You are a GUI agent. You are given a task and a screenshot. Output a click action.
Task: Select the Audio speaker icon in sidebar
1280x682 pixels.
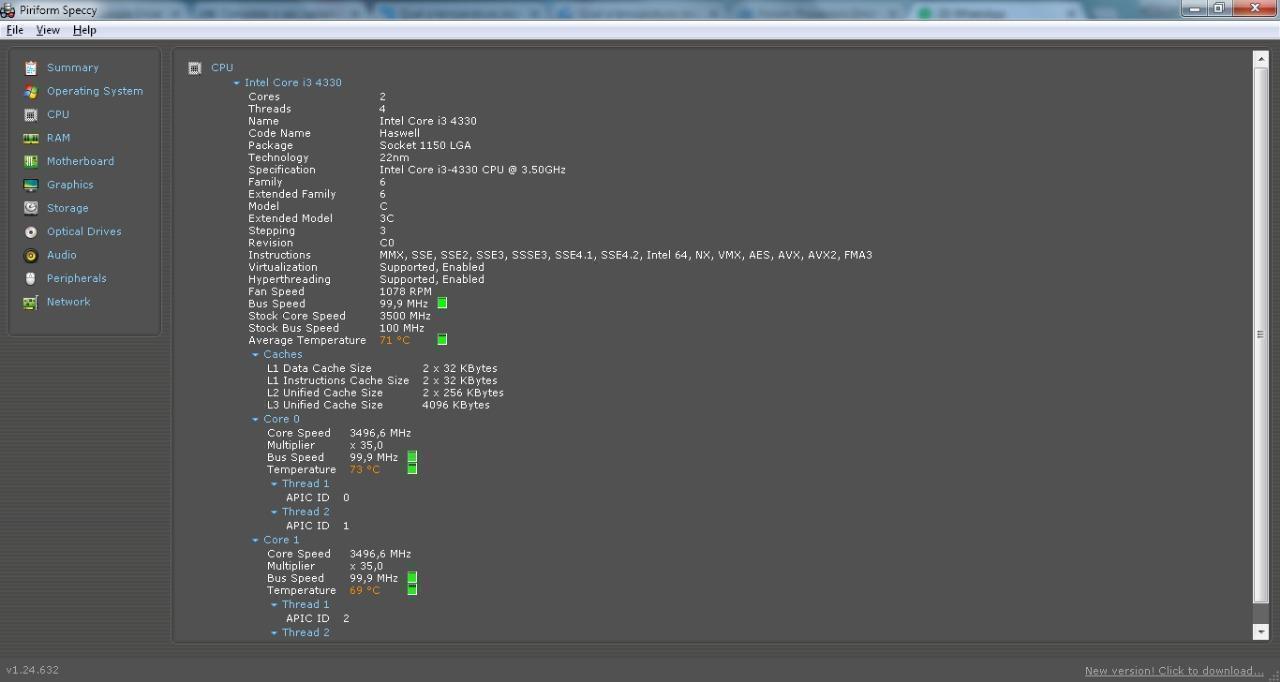tap(31, 255)
